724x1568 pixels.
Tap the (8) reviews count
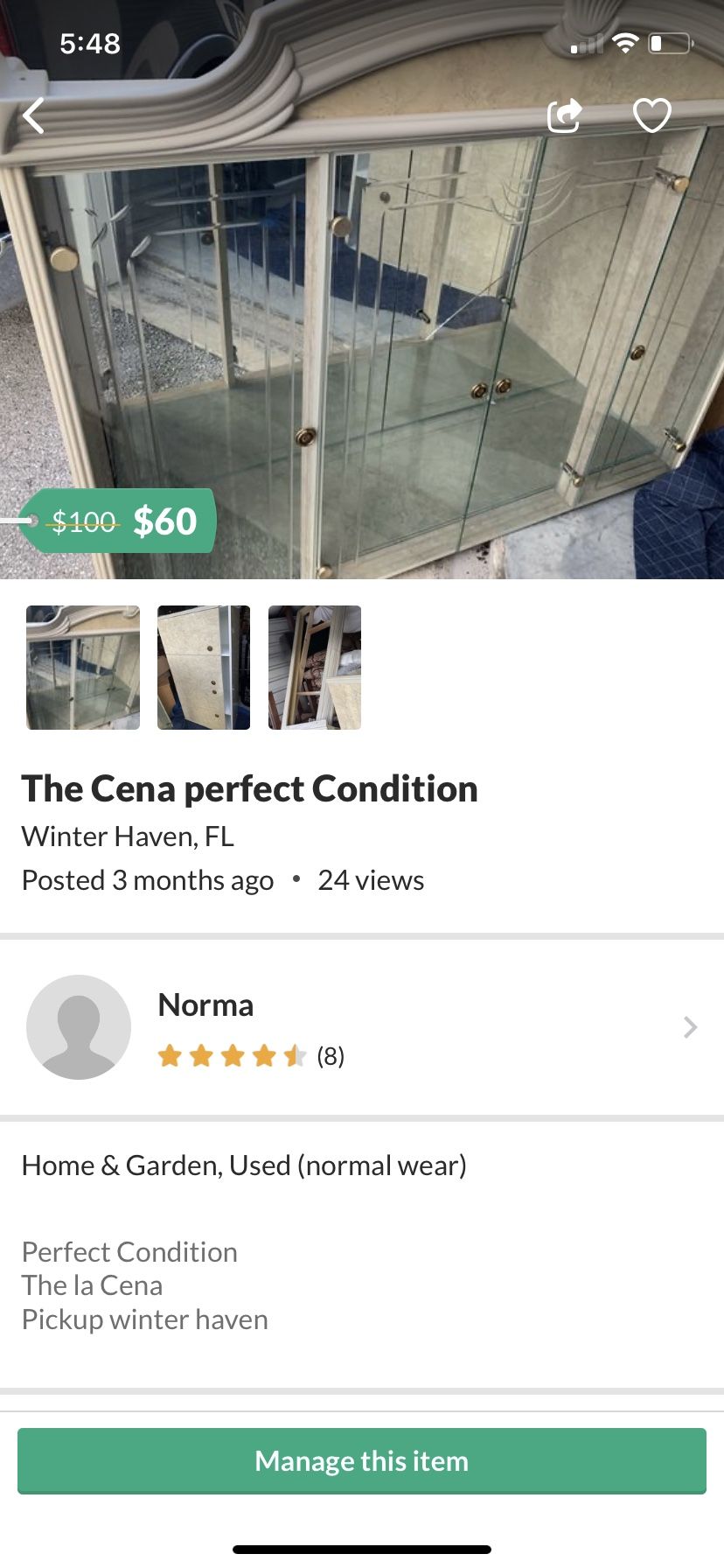coord(331,1056)
